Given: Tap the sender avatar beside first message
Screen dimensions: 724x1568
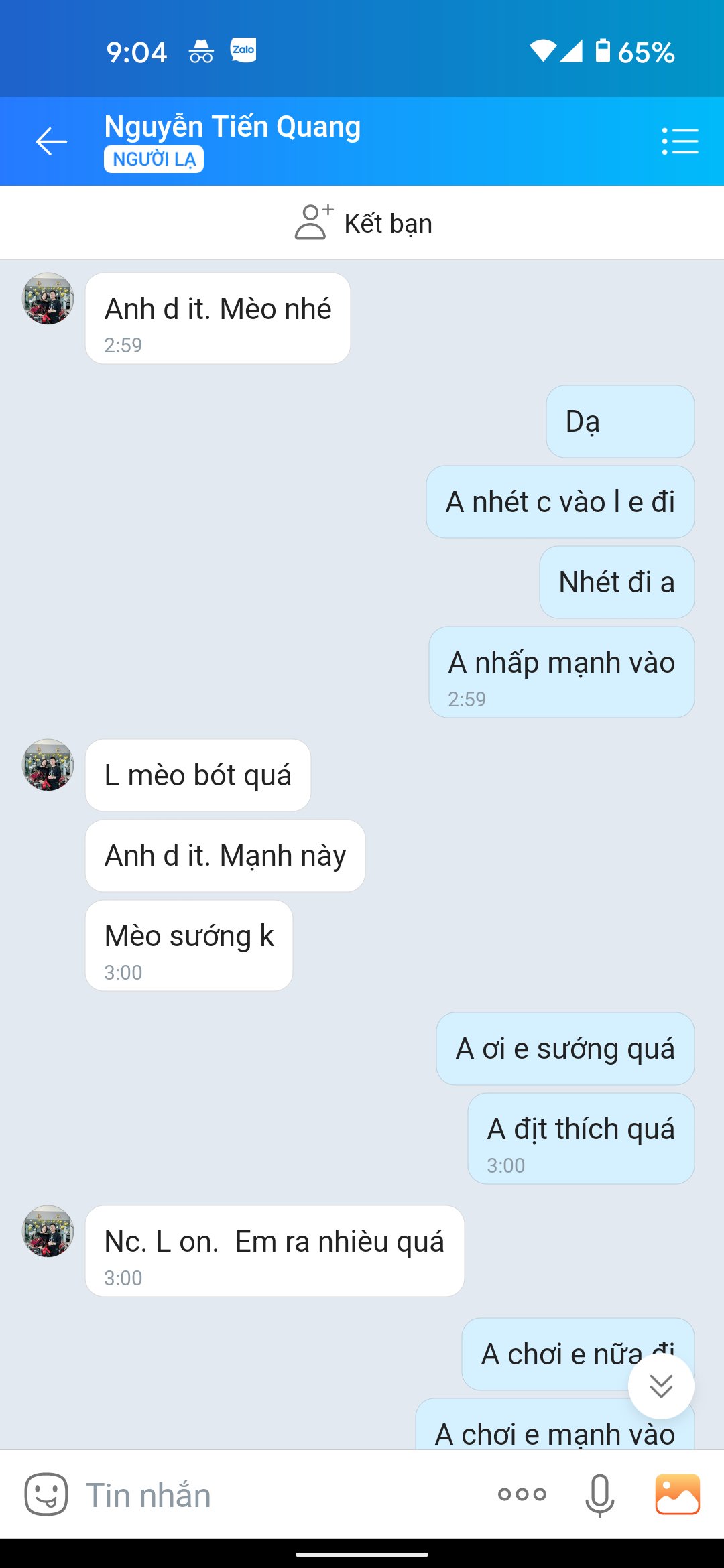Looking at the screenshot, I should point(48,298).
